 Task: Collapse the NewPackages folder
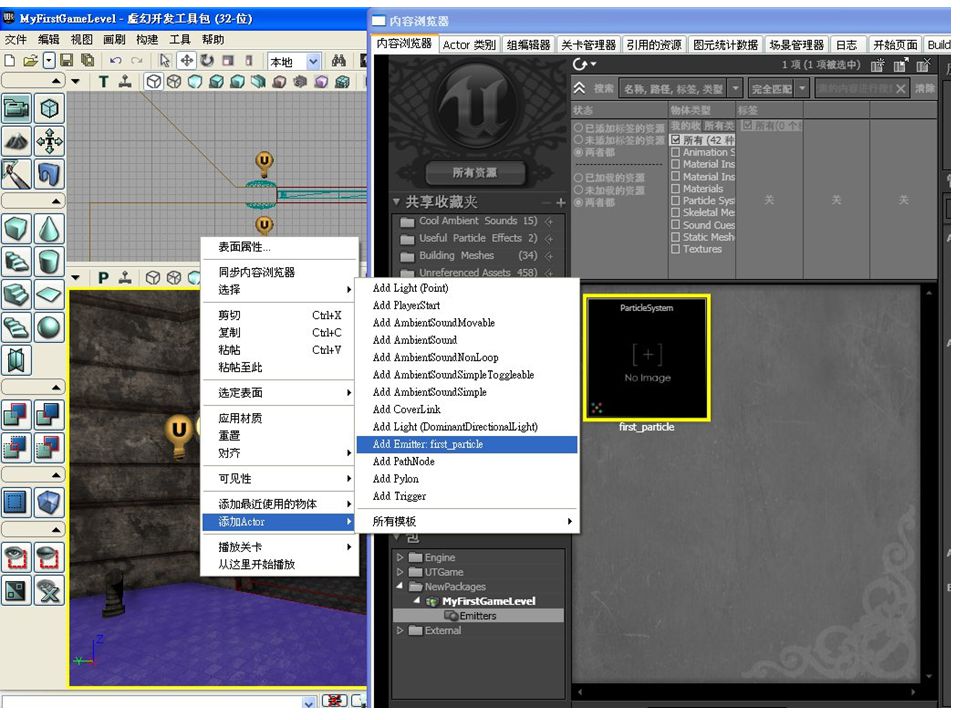400,586
